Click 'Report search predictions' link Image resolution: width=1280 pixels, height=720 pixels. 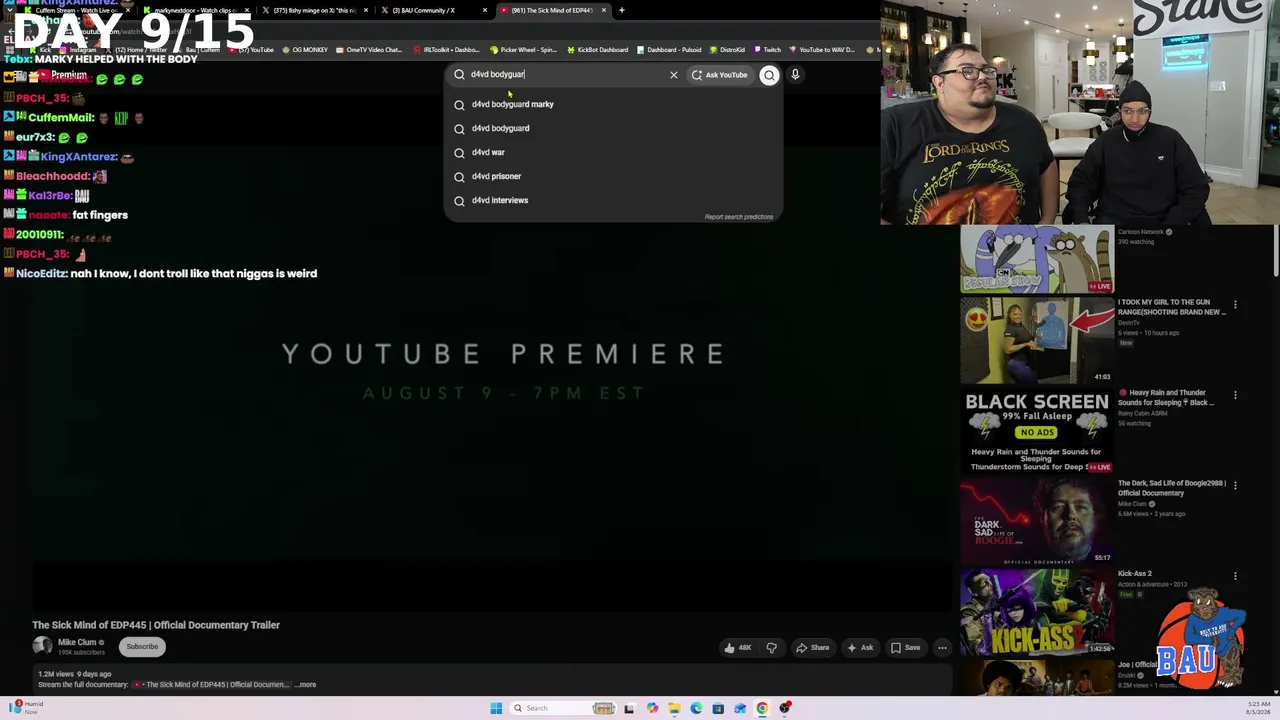click(739, 217)
